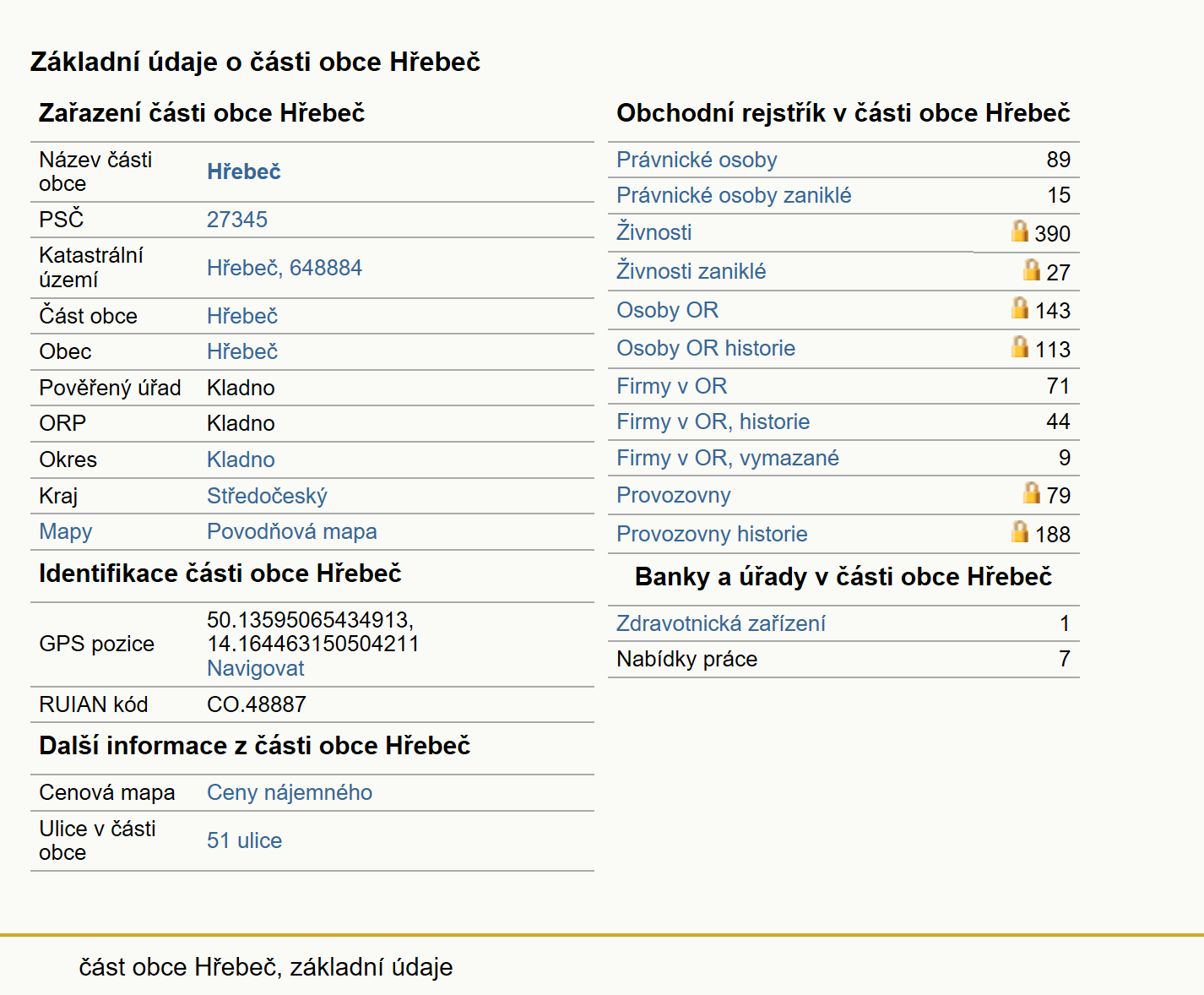Viewport: 1204px width, 995px height.
Task: Open Ceny nájemného price map
Action: tap(290, 792)
